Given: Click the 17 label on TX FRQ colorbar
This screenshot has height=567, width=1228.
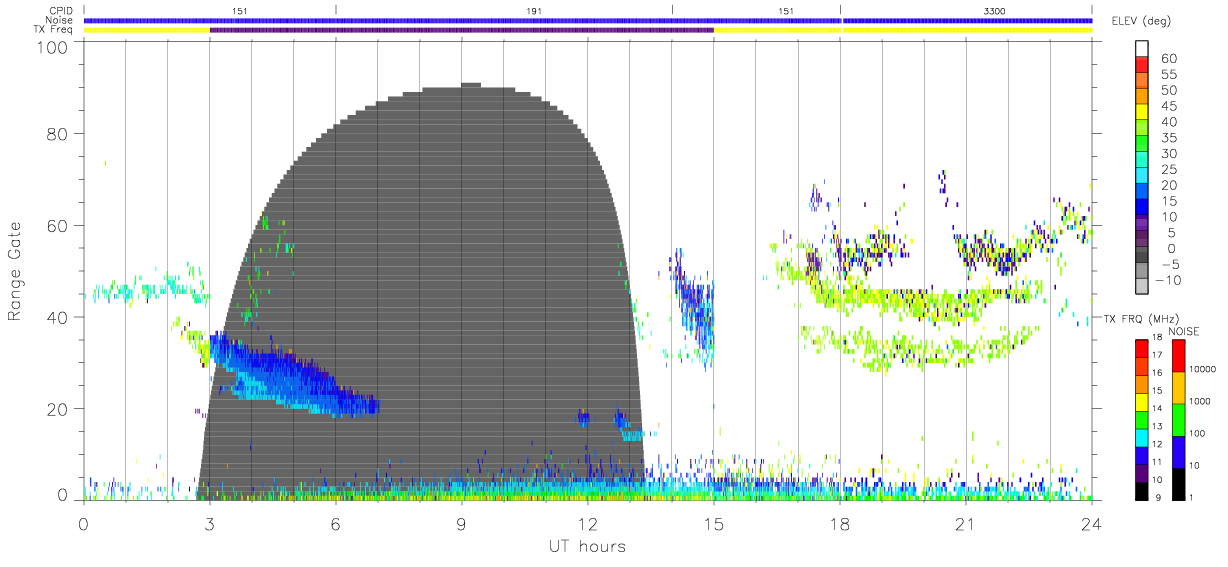Looking at the screenshot, I should click(1155, 355).
